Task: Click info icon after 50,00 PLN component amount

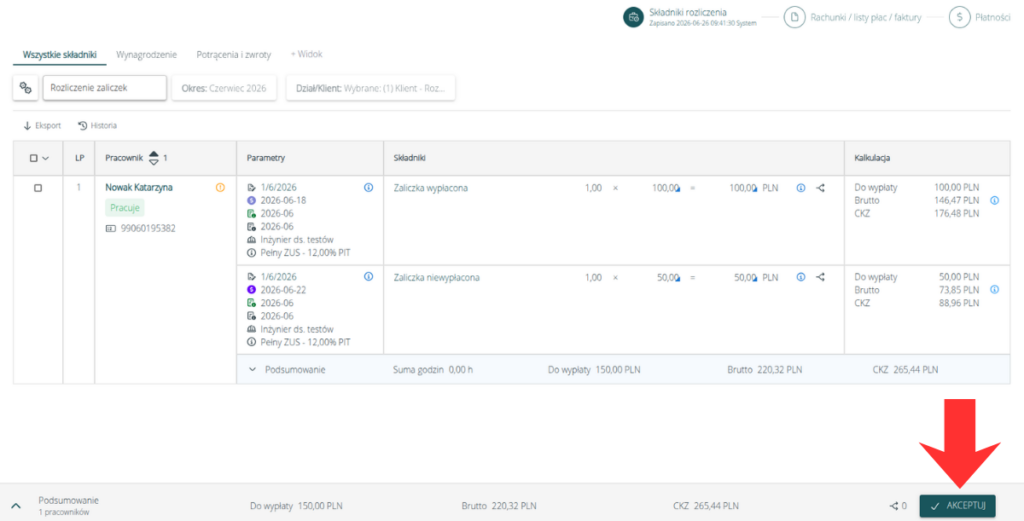Action: [x=801, y=277]
